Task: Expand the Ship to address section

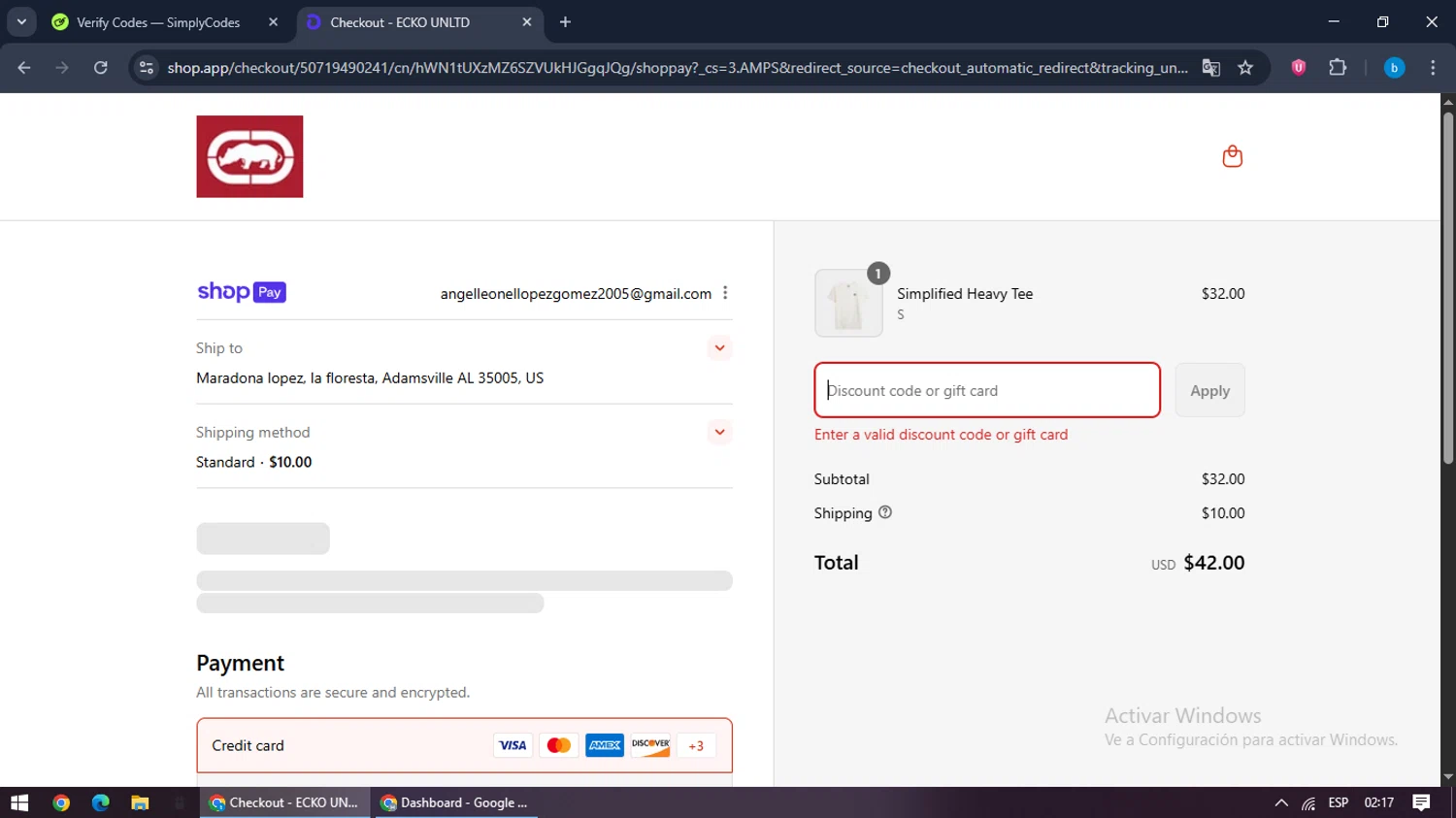Action: tap(719, 347)
